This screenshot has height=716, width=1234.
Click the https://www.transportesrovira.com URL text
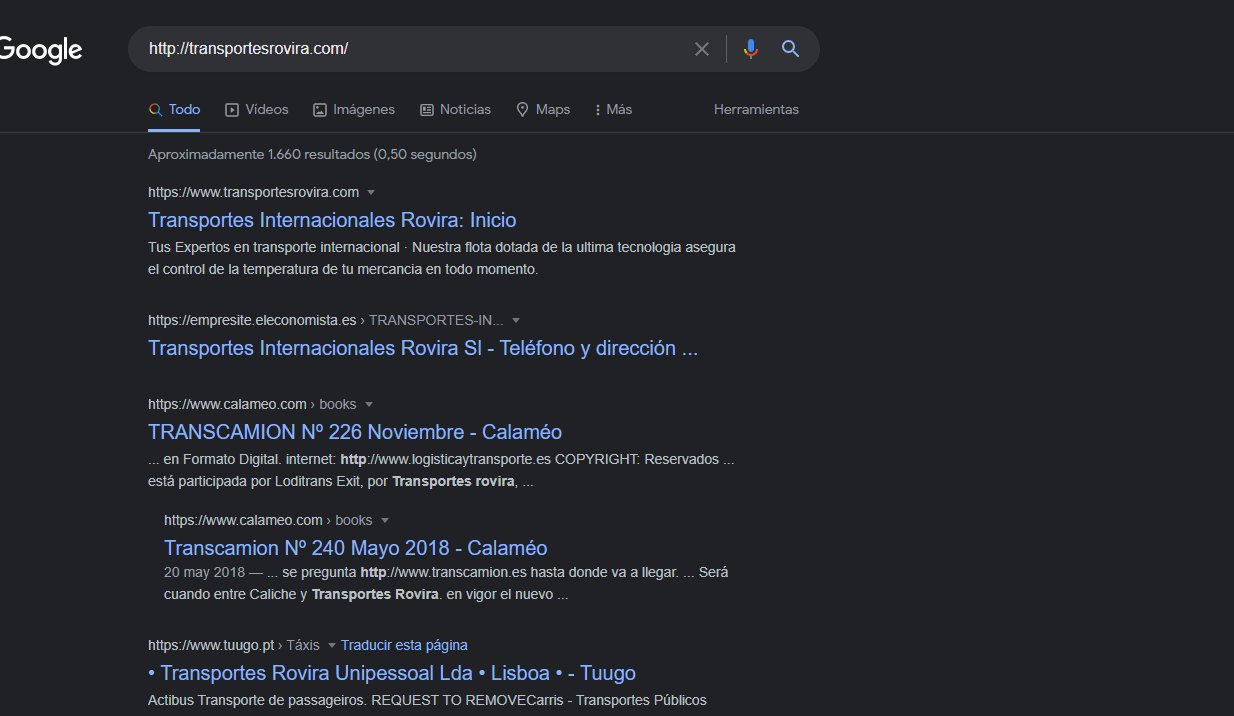click(x=253, y=192)
